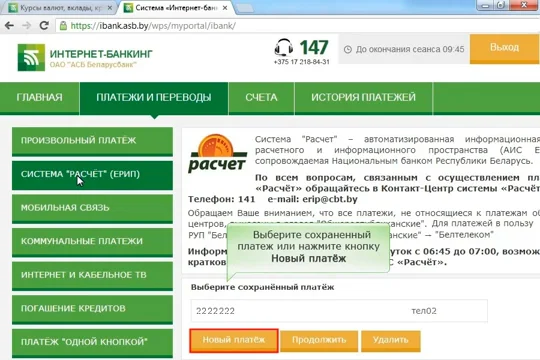Screen dimensions: 540x360
Task: Close the browser window
Action: point(524,5)
